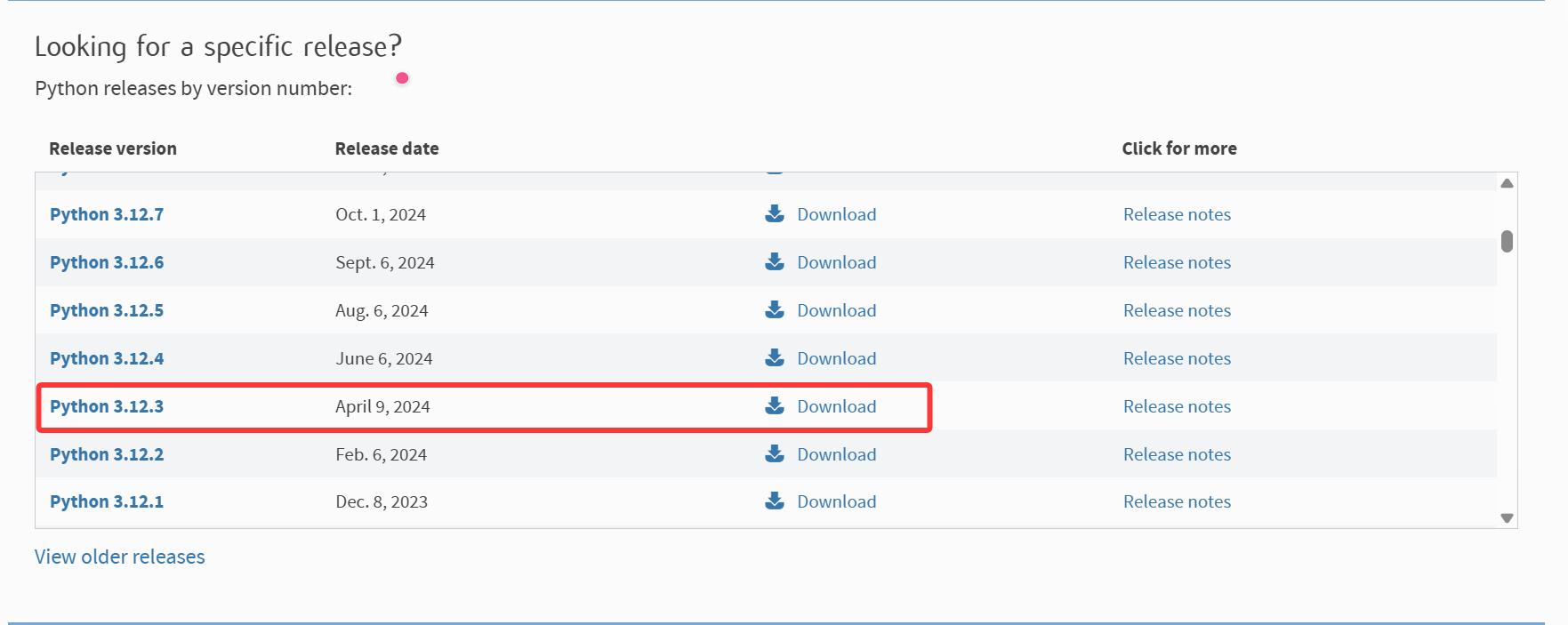Screen dimensions: 1568x625
Task: Click Download text link for Python 3.12.1
Action: pyautogui.click(x=837, y=501)
